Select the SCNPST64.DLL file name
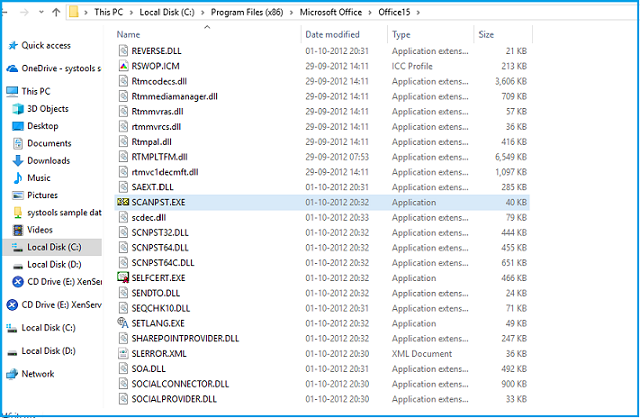The height and width of the screenshot is (418, 640). 160,248
